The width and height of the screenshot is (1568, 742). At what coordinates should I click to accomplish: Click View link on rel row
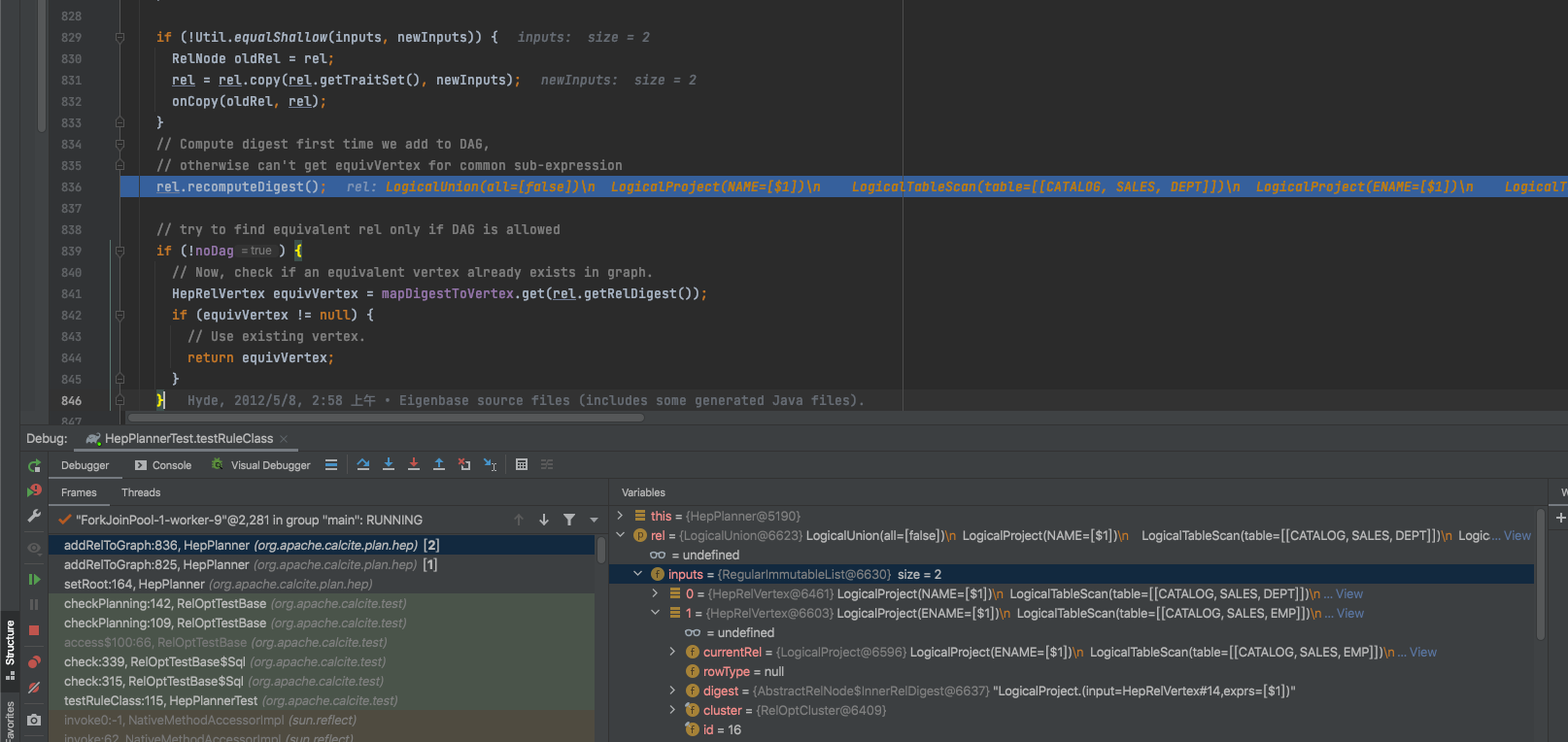(1517, 535)
